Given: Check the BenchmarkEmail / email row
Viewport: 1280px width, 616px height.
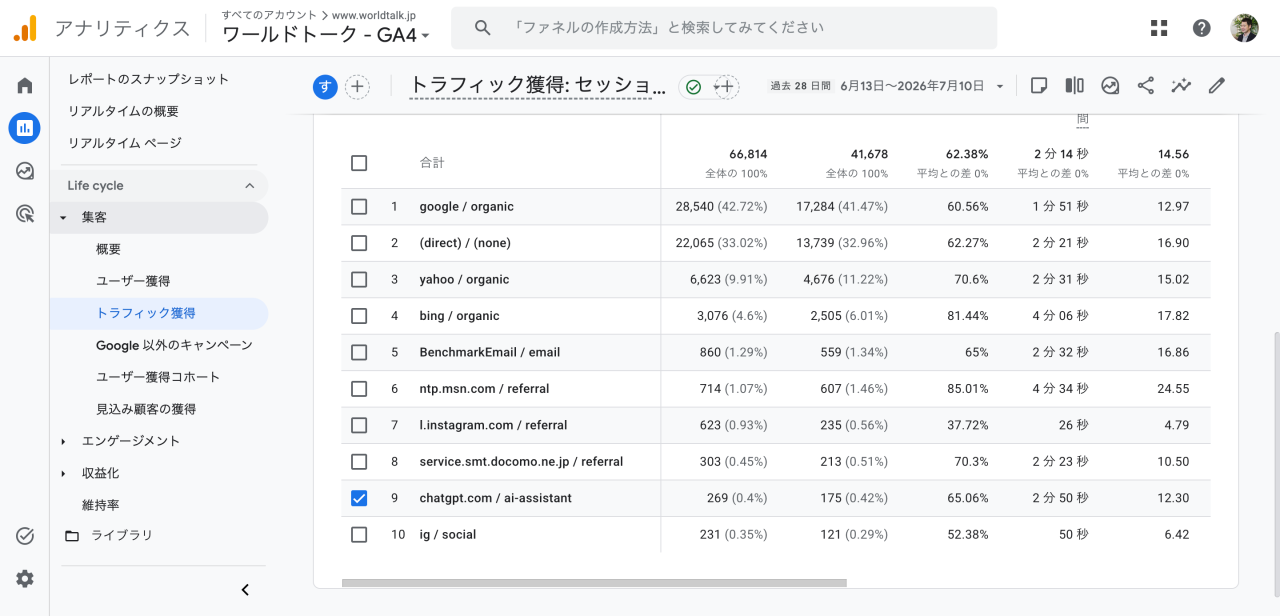Looking at the screenshot, I should click(359, 353).
